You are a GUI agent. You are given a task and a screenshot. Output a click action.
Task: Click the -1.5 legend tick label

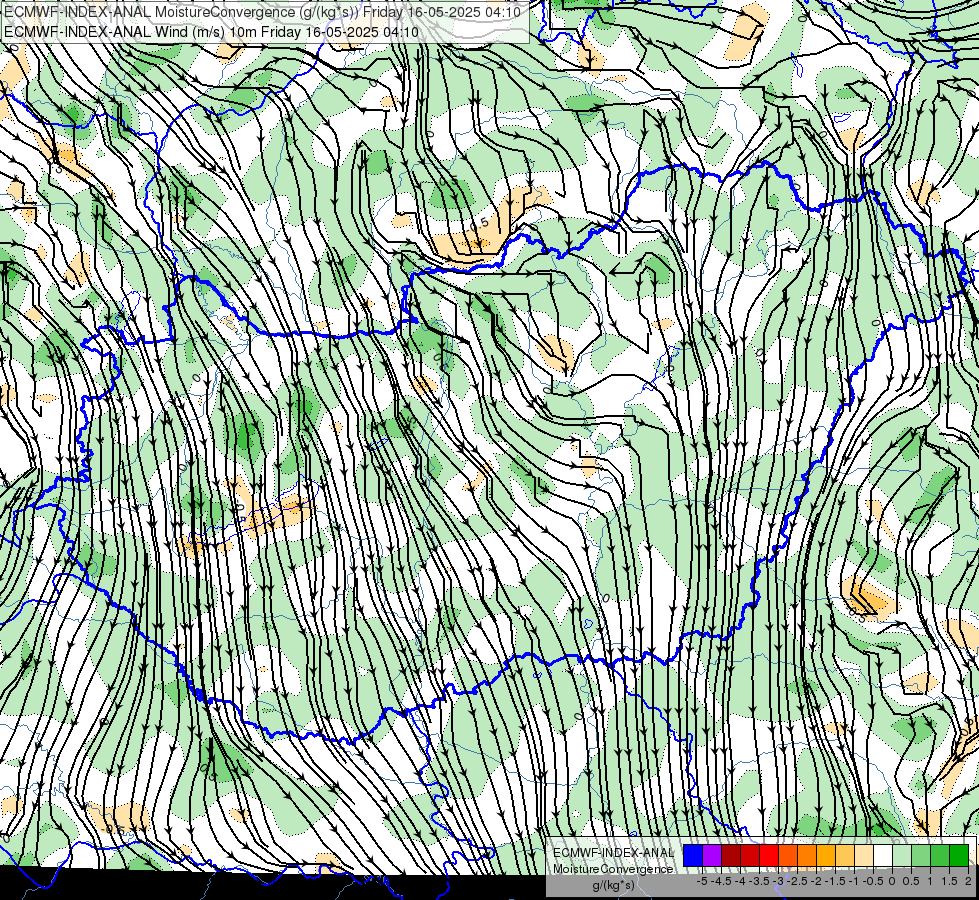click(835, 881)
